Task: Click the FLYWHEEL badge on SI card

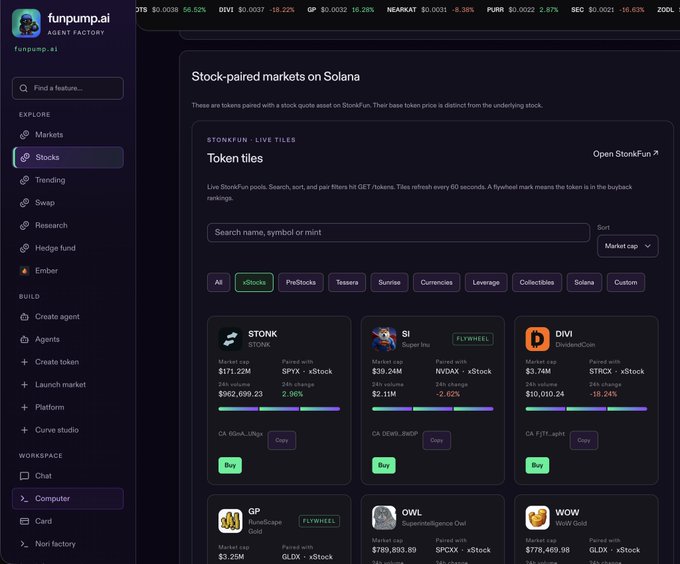Action: click(473, 339)
